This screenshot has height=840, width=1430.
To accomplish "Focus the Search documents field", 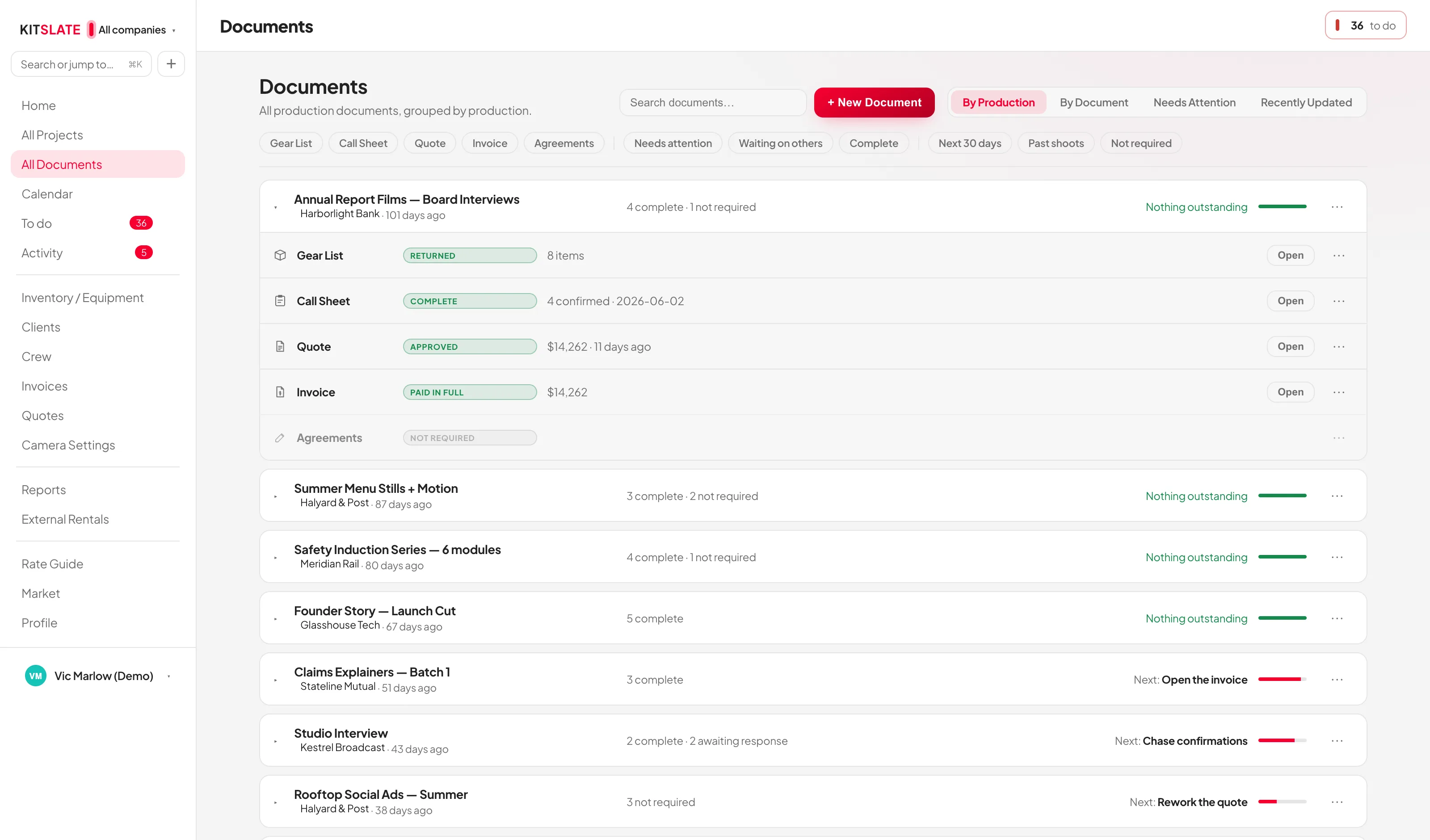I will pyautogui.click(x=713, y=102).
